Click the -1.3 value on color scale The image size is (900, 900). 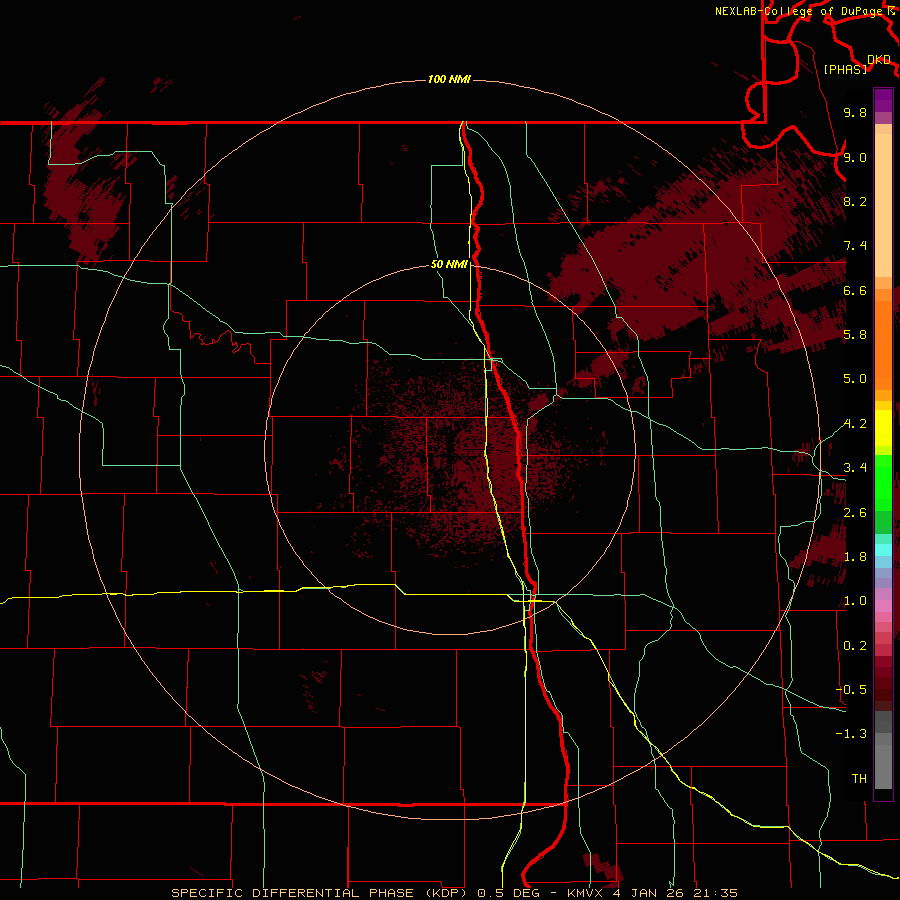pos(851,734)
